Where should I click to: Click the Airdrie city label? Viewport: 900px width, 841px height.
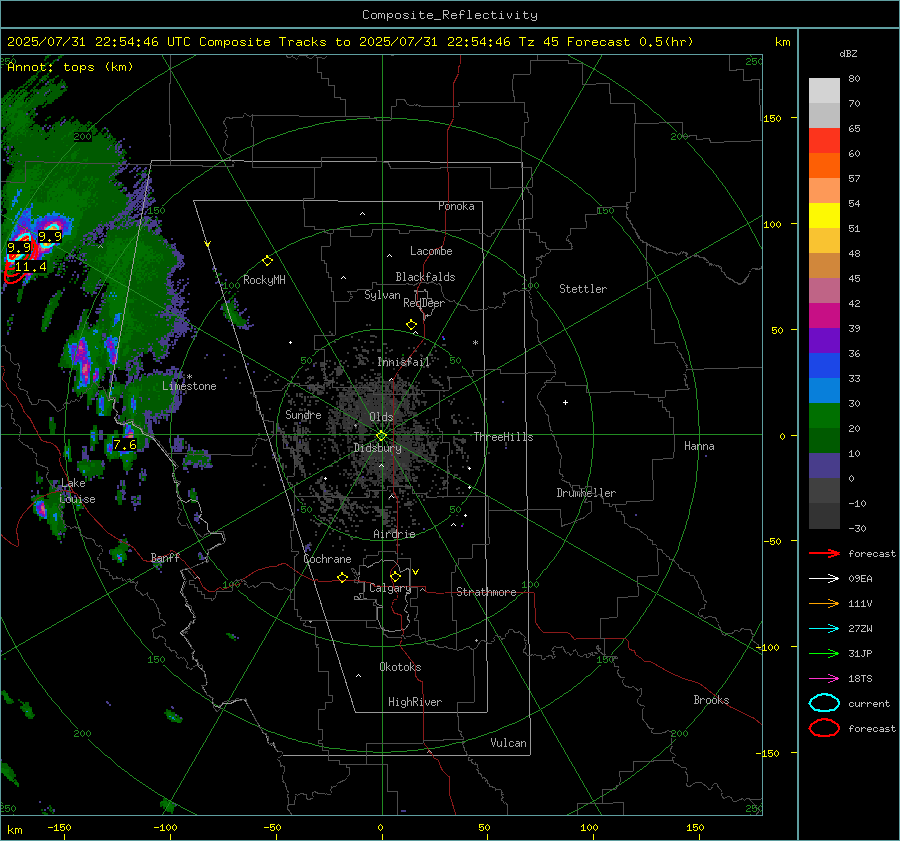point(394,534)
